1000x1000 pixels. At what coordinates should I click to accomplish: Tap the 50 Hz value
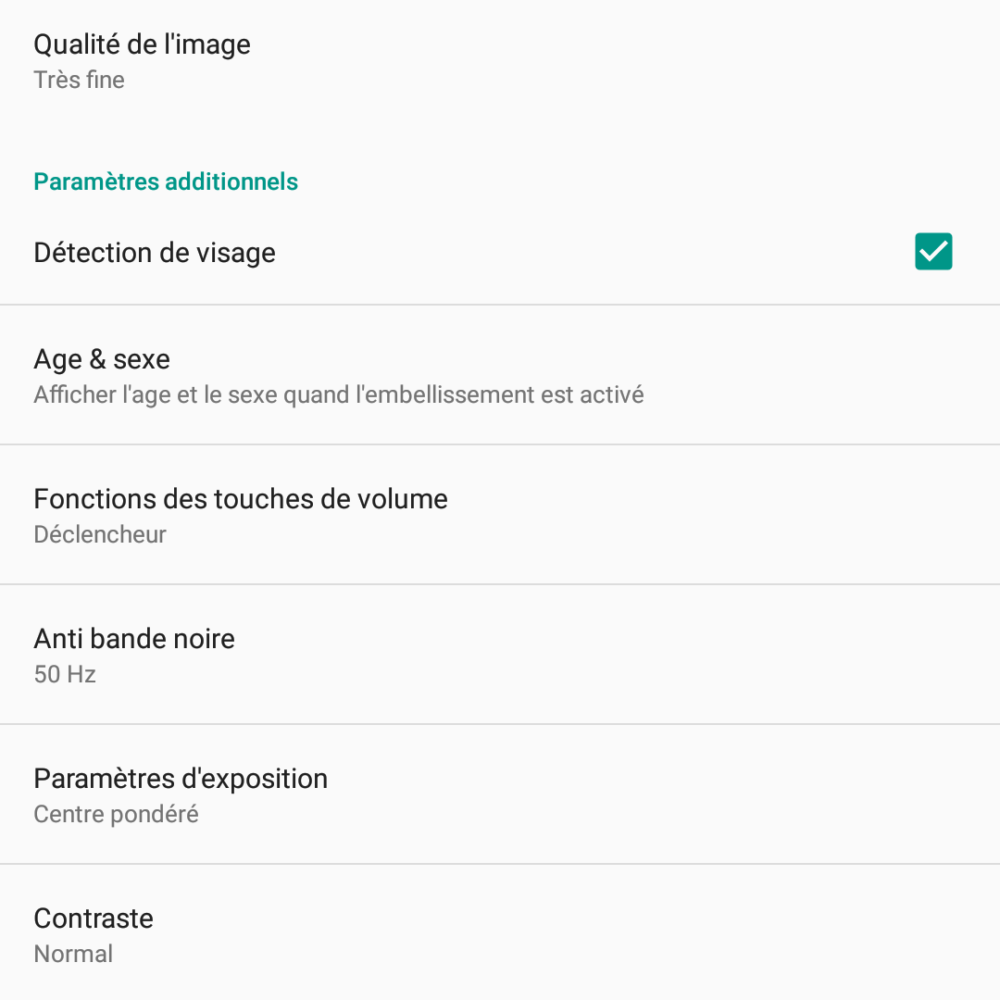pos(64,675)
